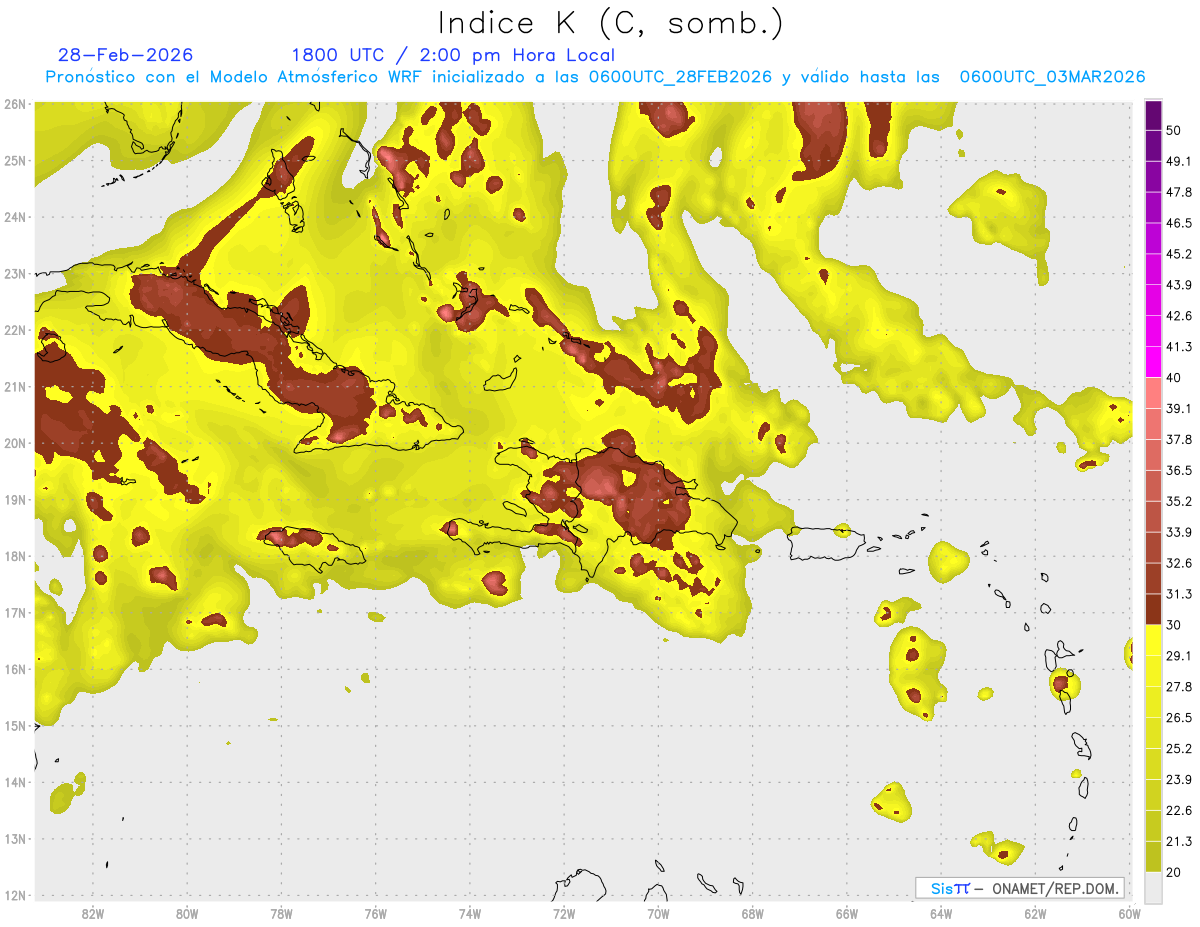Click the '21N' latitude label
Viewport: 1200px width, 927px height.
tap(15, 386)
